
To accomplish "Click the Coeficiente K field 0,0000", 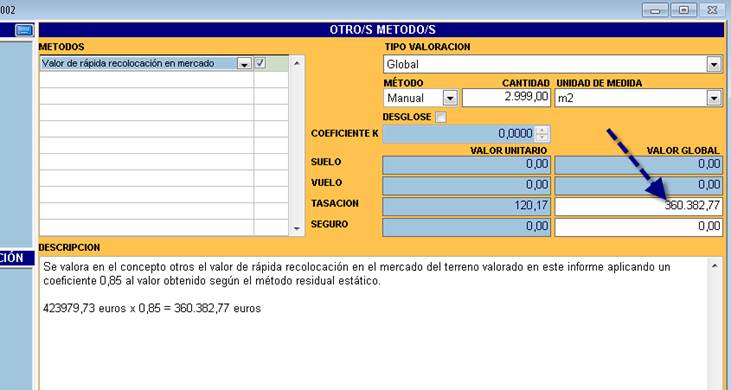I will [459, 134].
